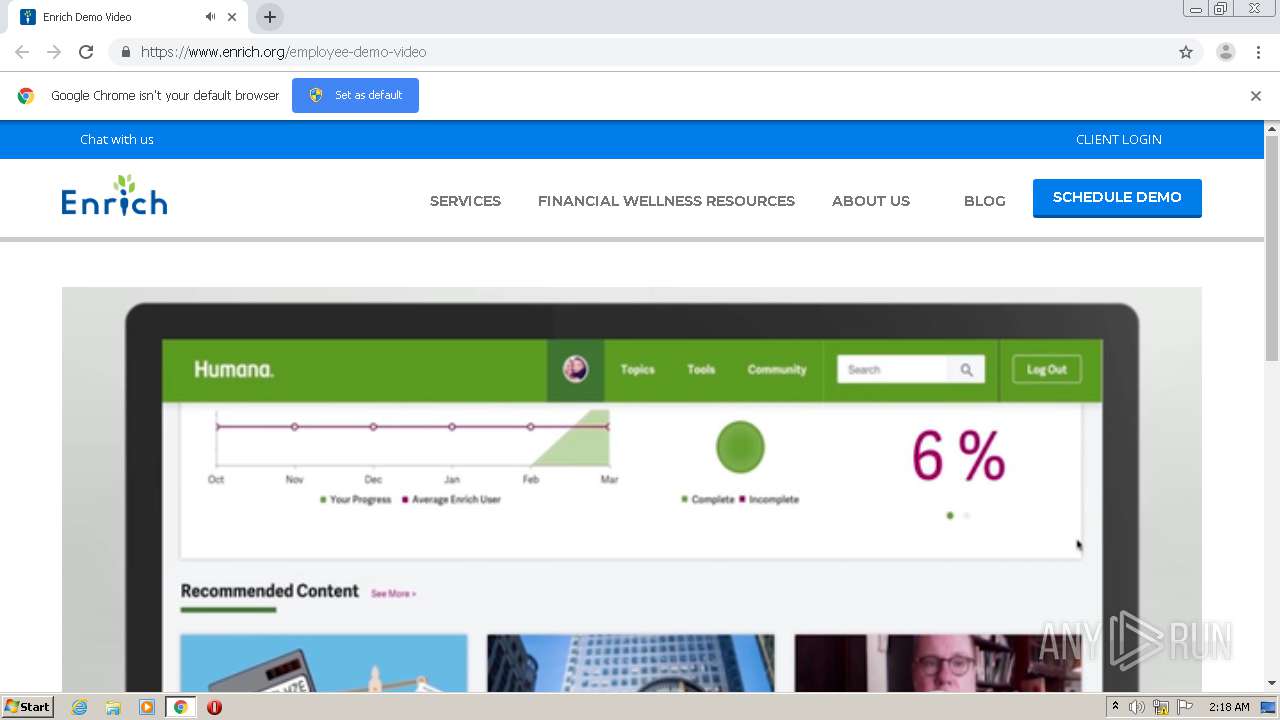Click the SCHEDULE DEMO button
Image resolution: width=1280 pixels, height=720 pixels.
point(1117,198)
